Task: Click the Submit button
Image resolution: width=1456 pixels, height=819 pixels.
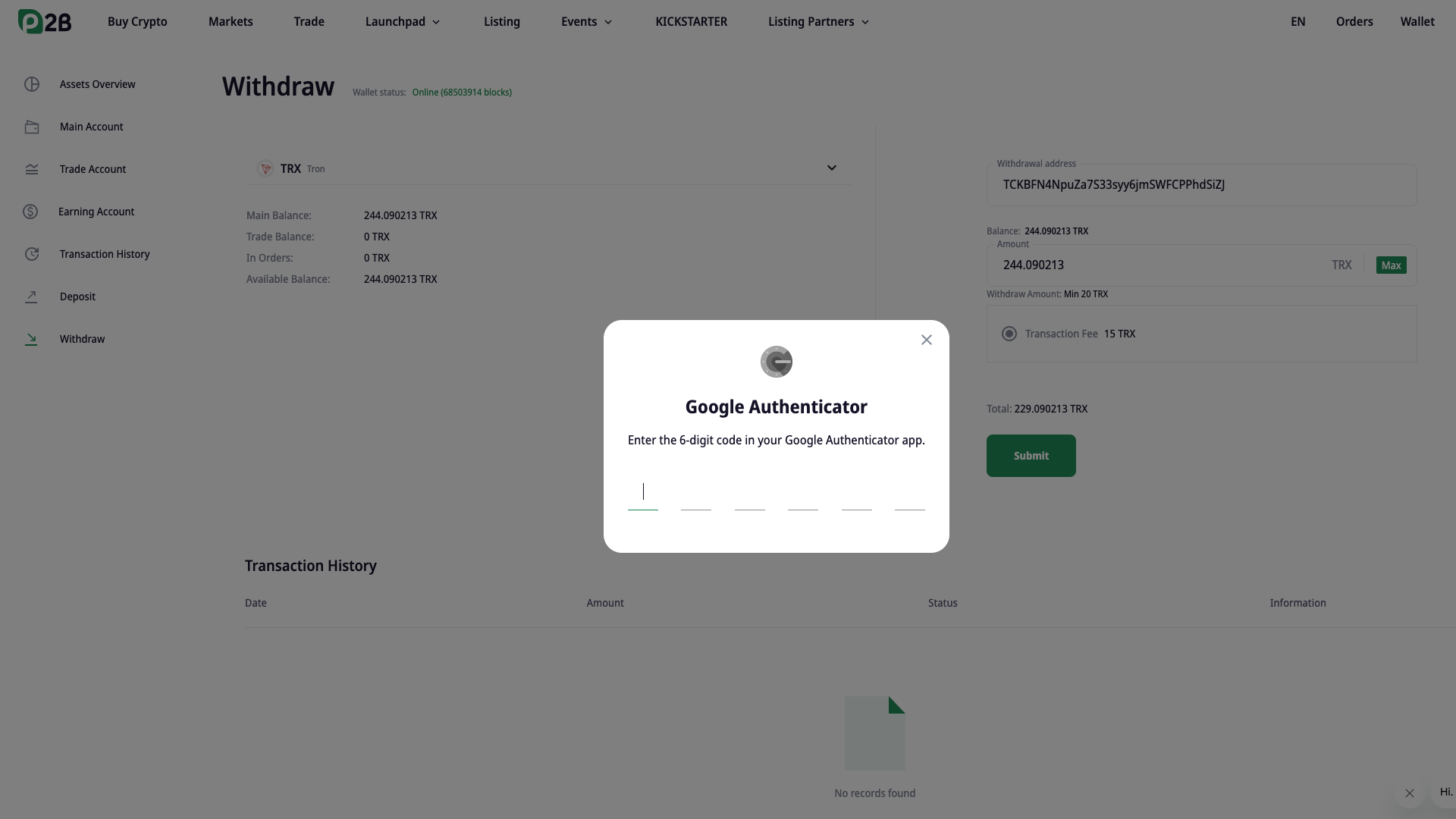Action: click(1031, 456)
